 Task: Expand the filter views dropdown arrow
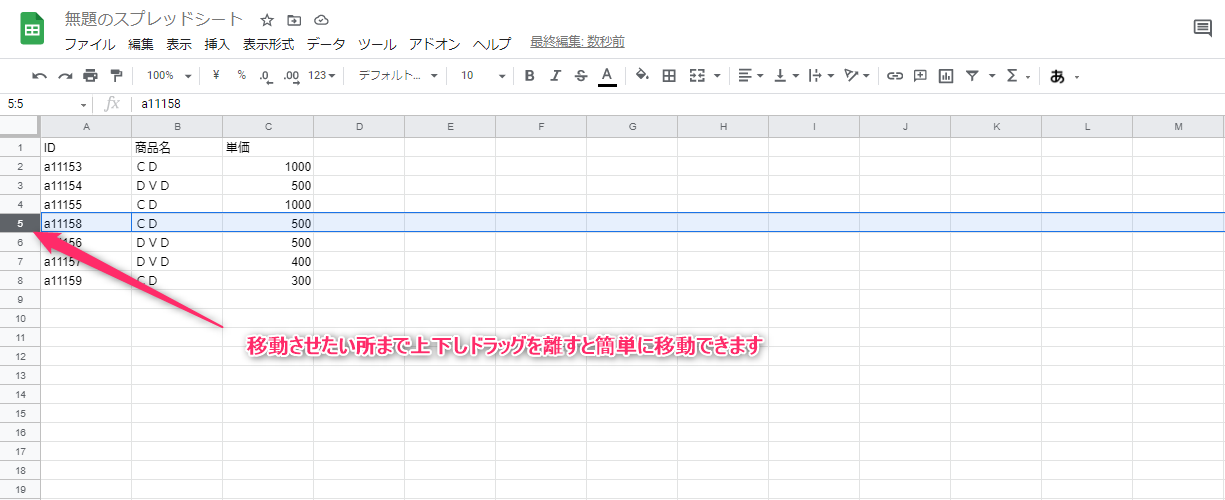coord(992,75)
